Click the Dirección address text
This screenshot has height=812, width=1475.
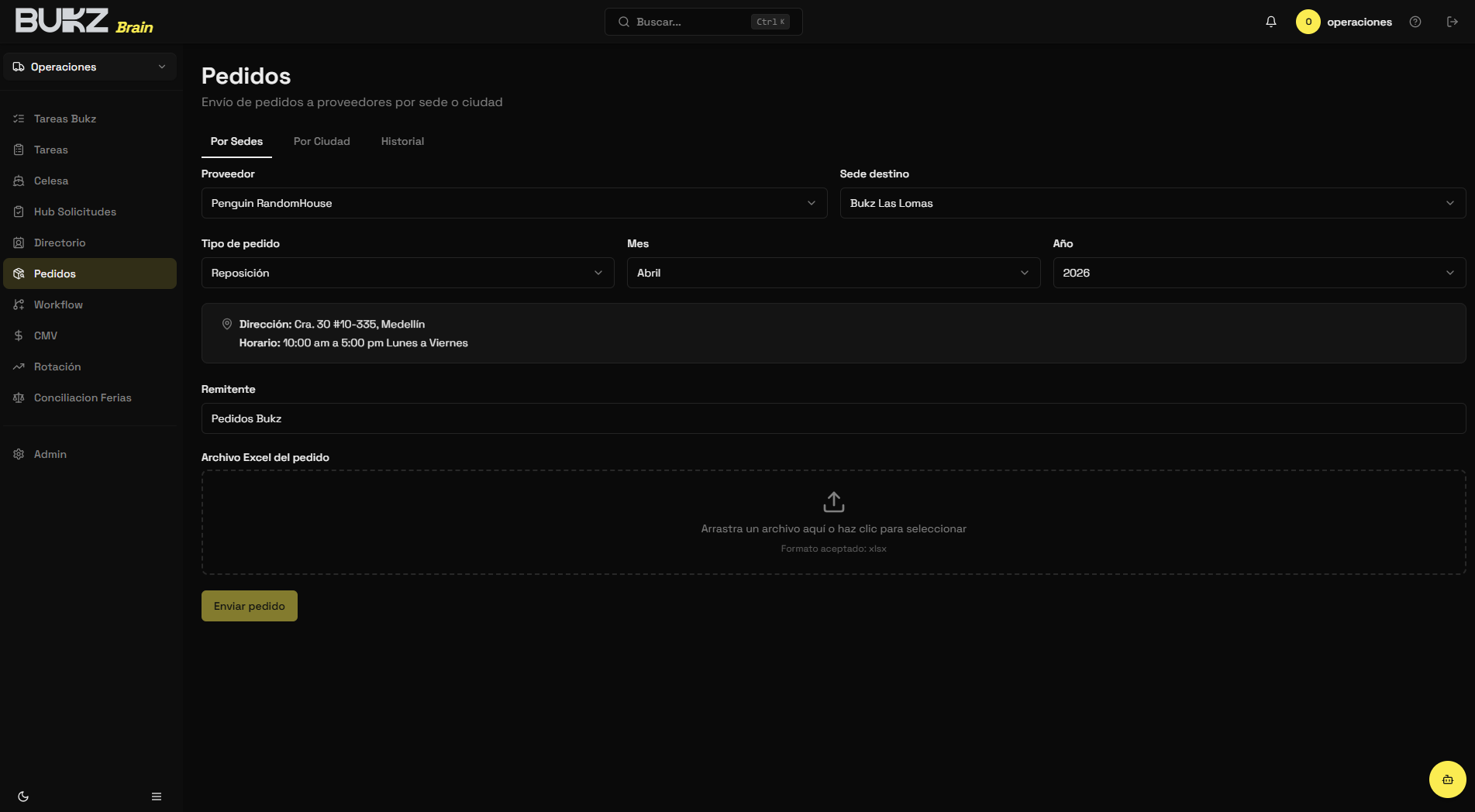(x=332, y=324)
